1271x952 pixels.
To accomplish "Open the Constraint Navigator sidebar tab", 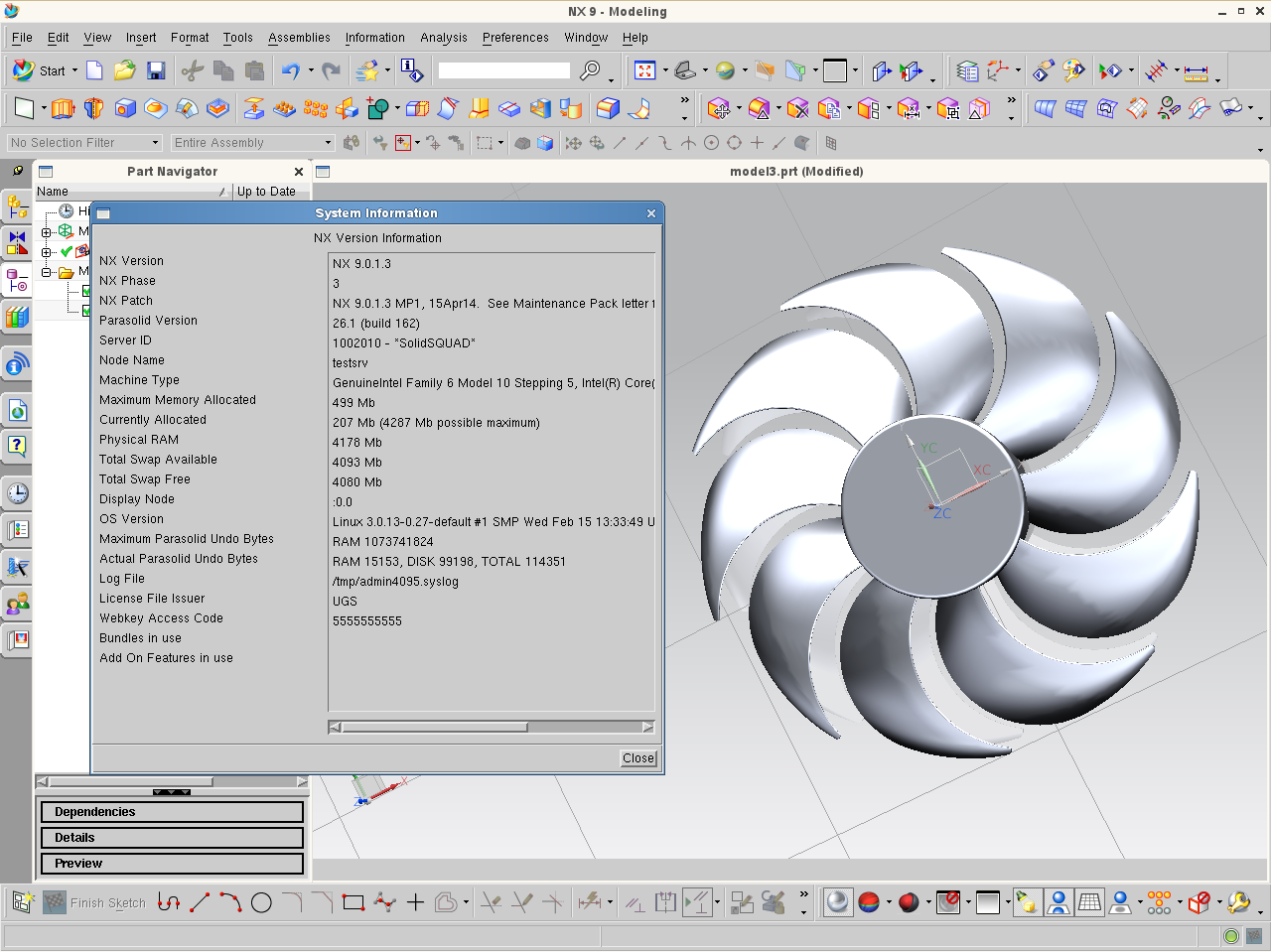I will click(17, 241).
